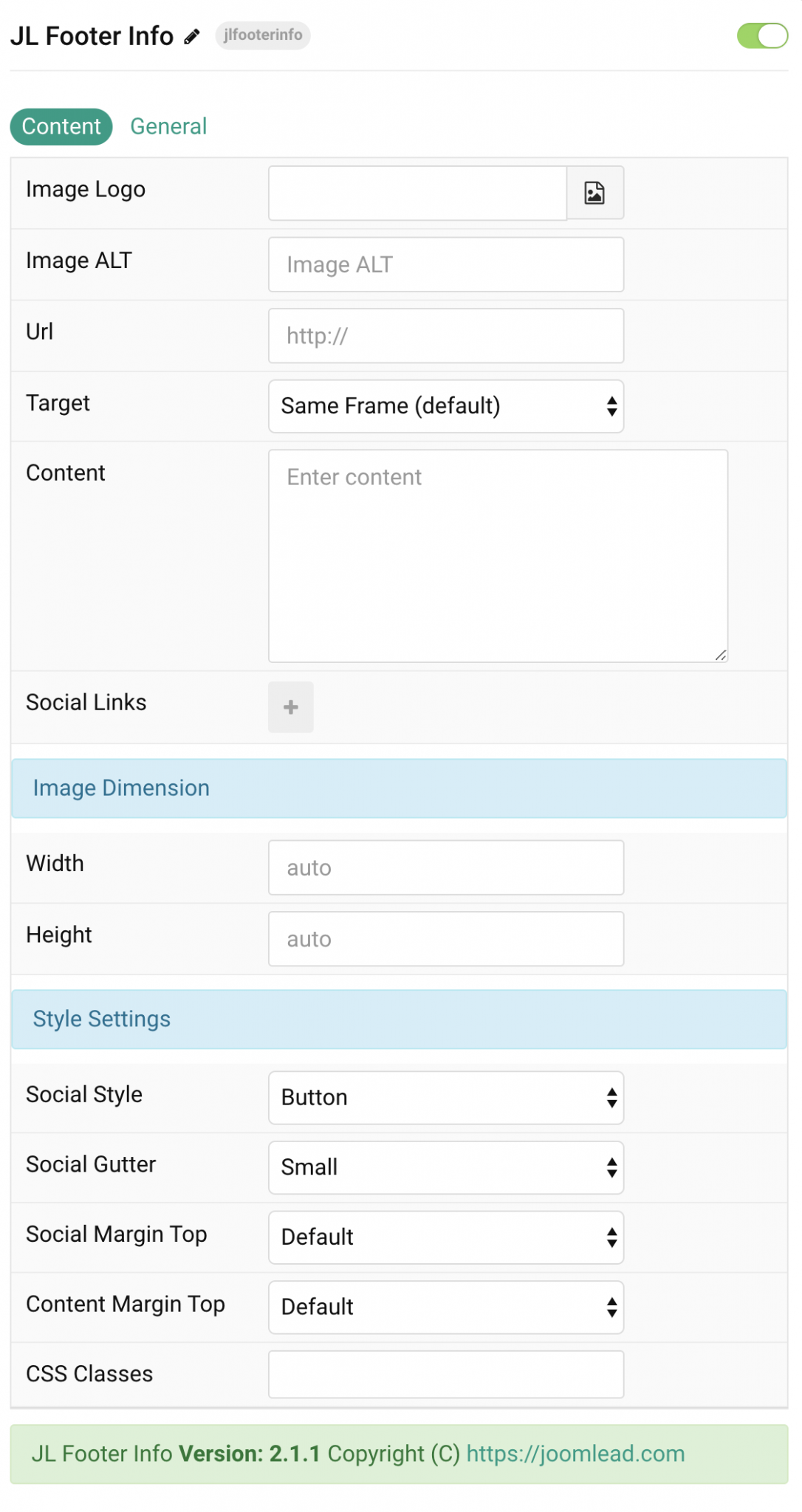Screen dimensions: 802x1512
Task: Switch to the General tab
Action: point(168,126)
